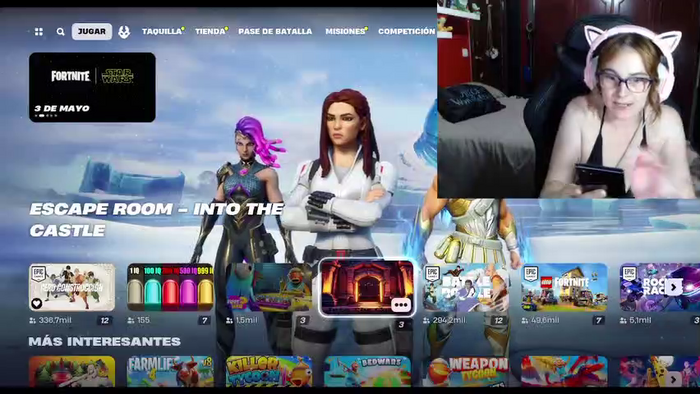The height and width of the screenshot is (394, 700).
Task: Advance the top row with right chevron
Action: 673,287
